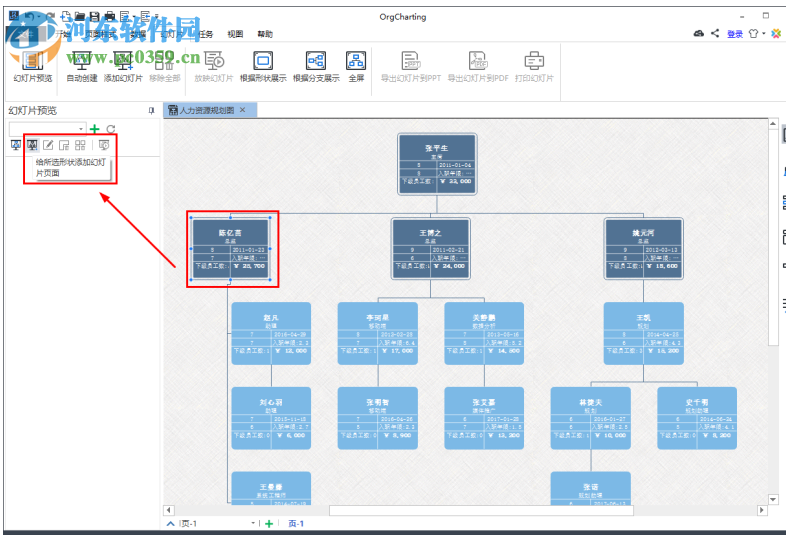
Task: Click the 登录 login link
Action: (x=735, y=34)
